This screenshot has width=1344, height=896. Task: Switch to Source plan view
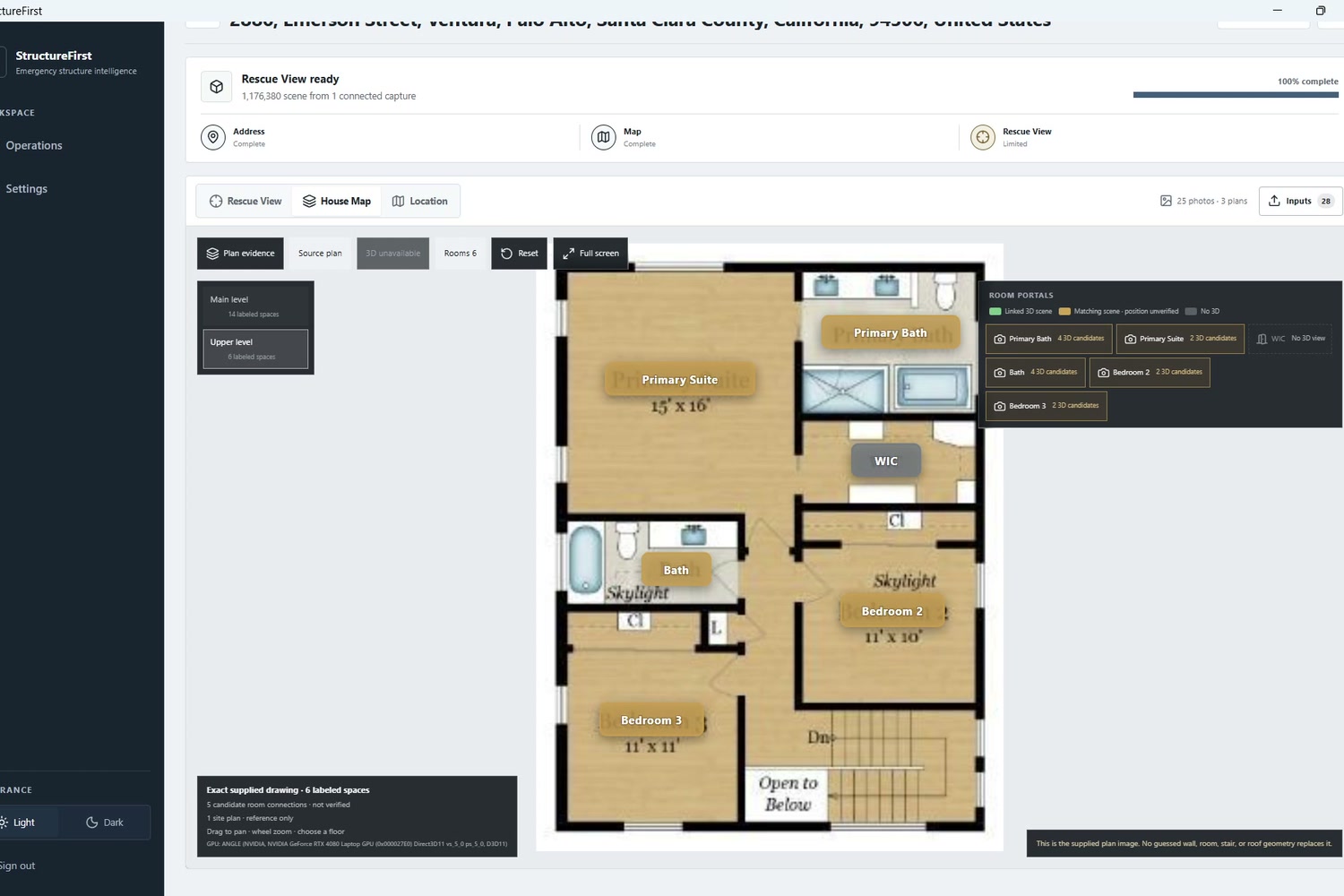tap(320, 254)
